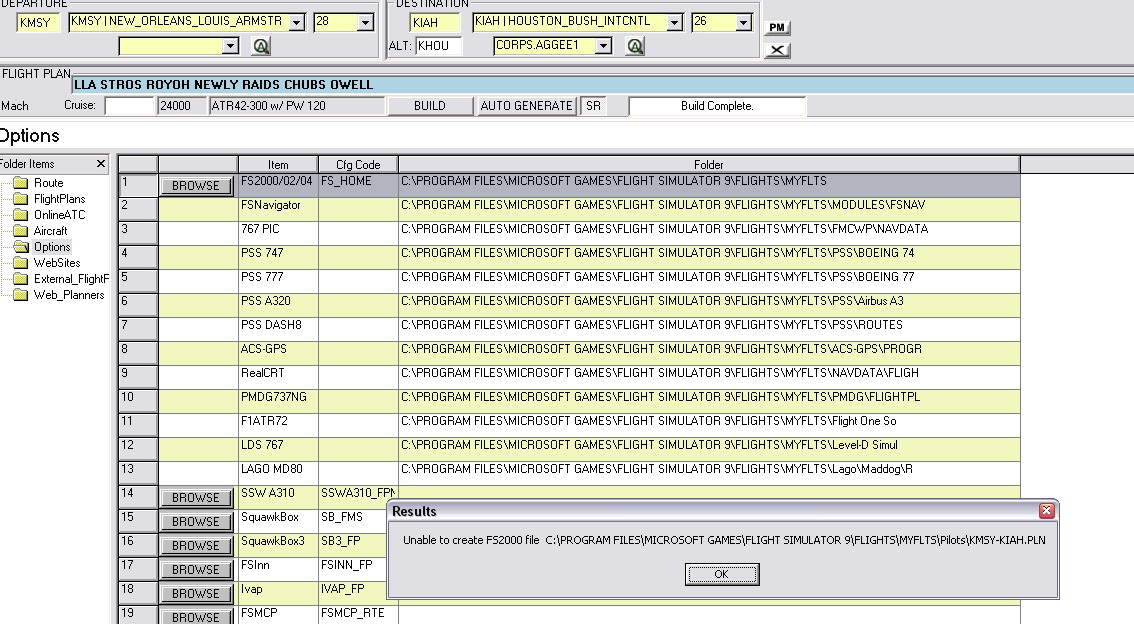Click the PSS A320 item cell
This screenshot has height=624, width=1134.
[278, 304]
